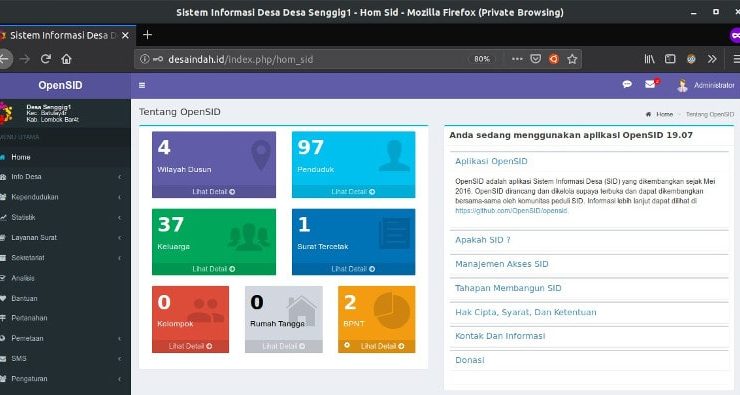Image resolution: width=740 pixels, height=395 pixels.
Task: Click the map pin icon on Wilayah Dusun card
Action: 261,155
